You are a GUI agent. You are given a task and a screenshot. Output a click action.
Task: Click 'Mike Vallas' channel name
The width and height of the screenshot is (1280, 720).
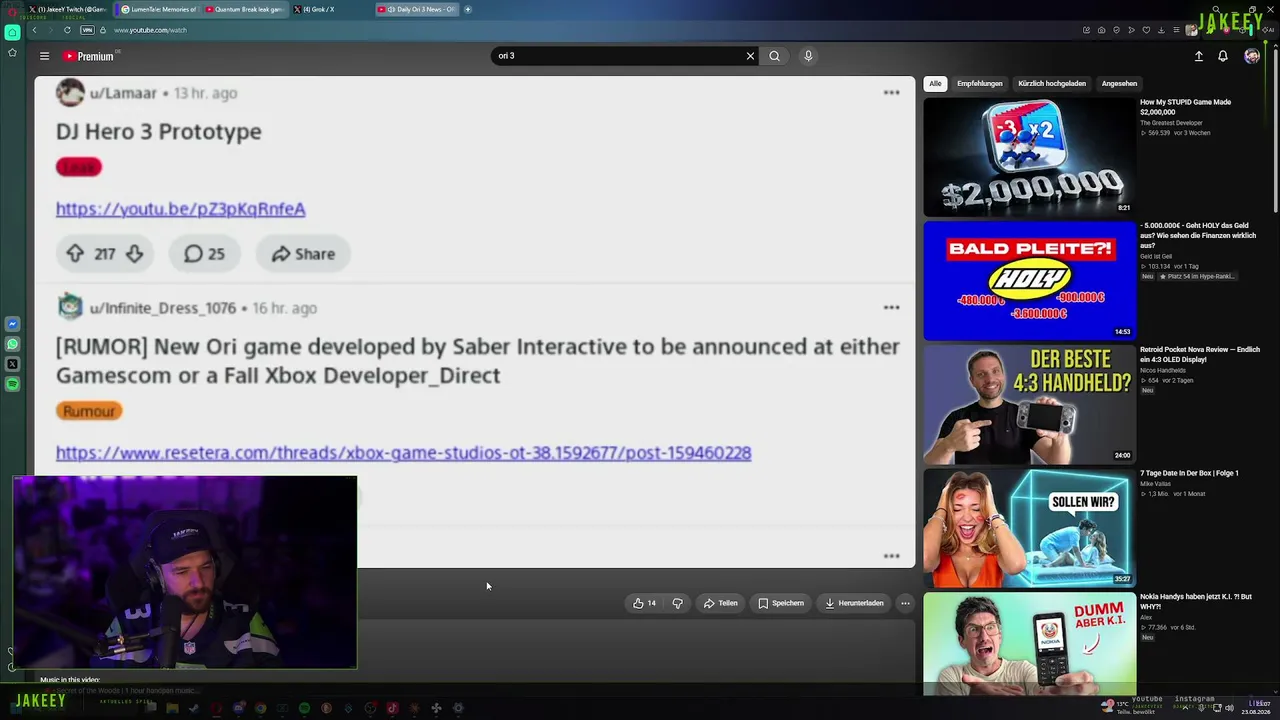click(x=1155, y=484)
